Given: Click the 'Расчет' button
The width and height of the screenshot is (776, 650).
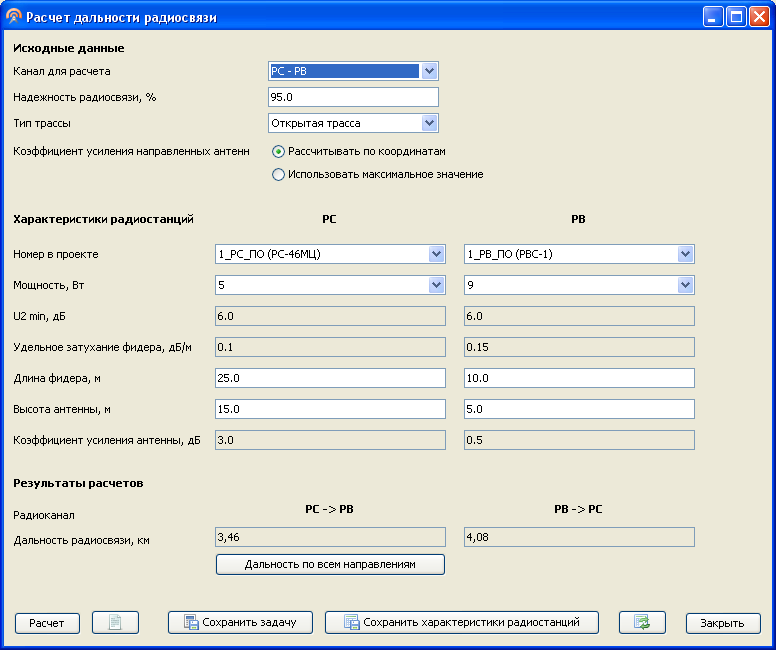Looking at the screenshot, I should (x=48, y=623).
